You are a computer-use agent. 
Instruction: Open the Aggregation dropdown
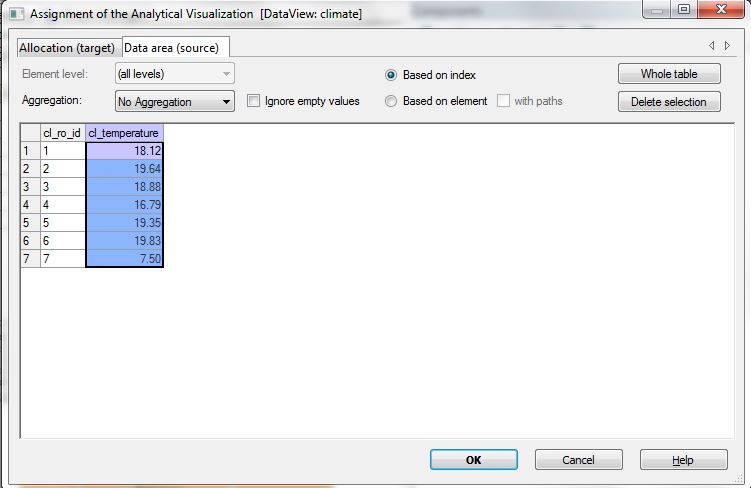click(x=175, y=102)
